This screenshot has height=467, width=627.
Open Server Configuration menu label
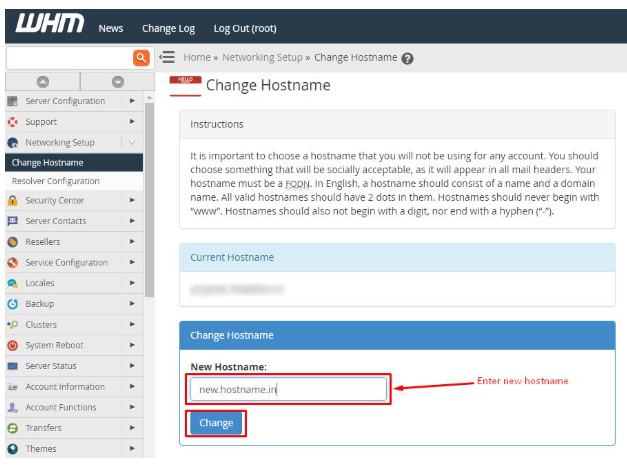pos(65,101)
